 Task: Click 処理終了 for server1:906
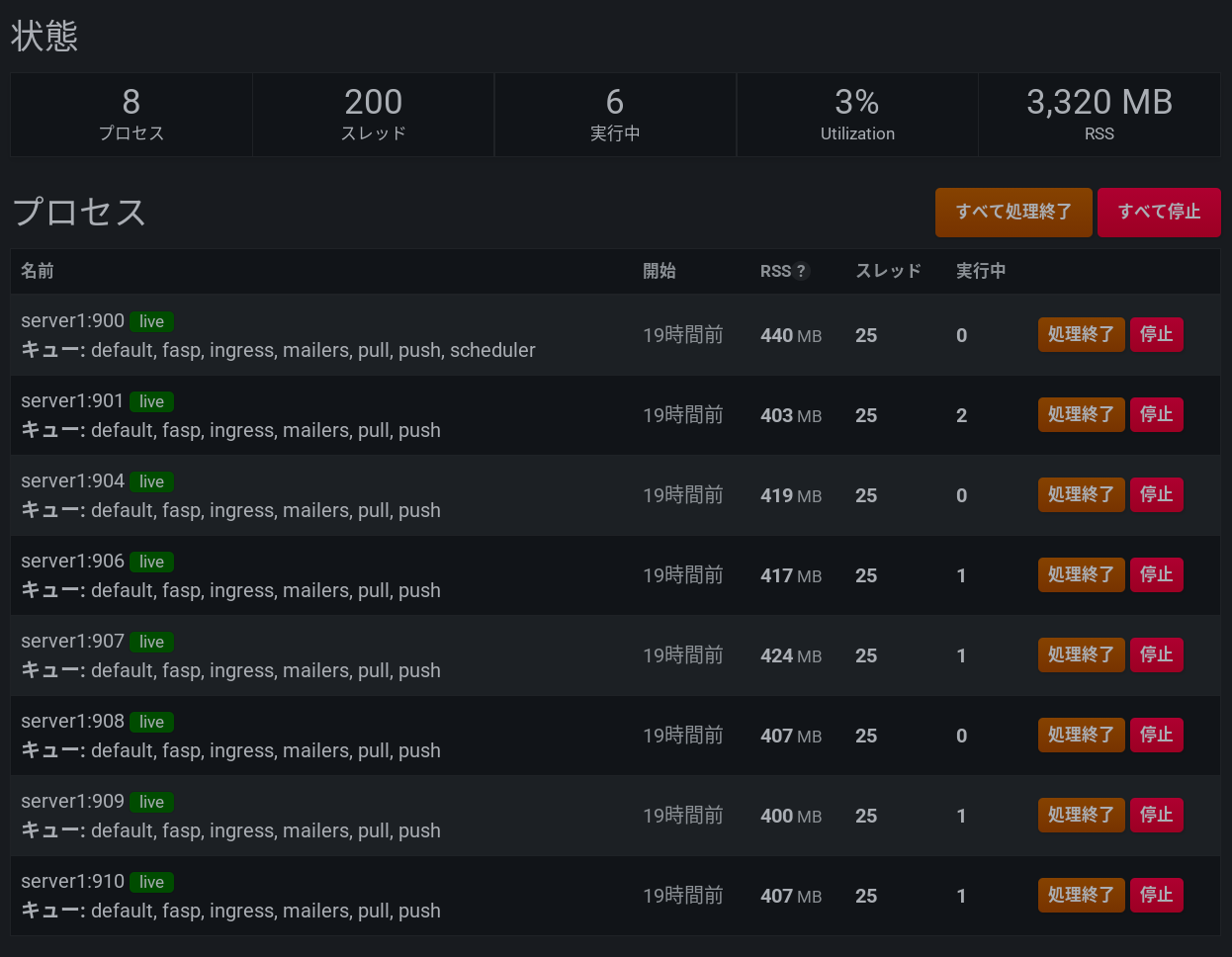point(1081,575)
